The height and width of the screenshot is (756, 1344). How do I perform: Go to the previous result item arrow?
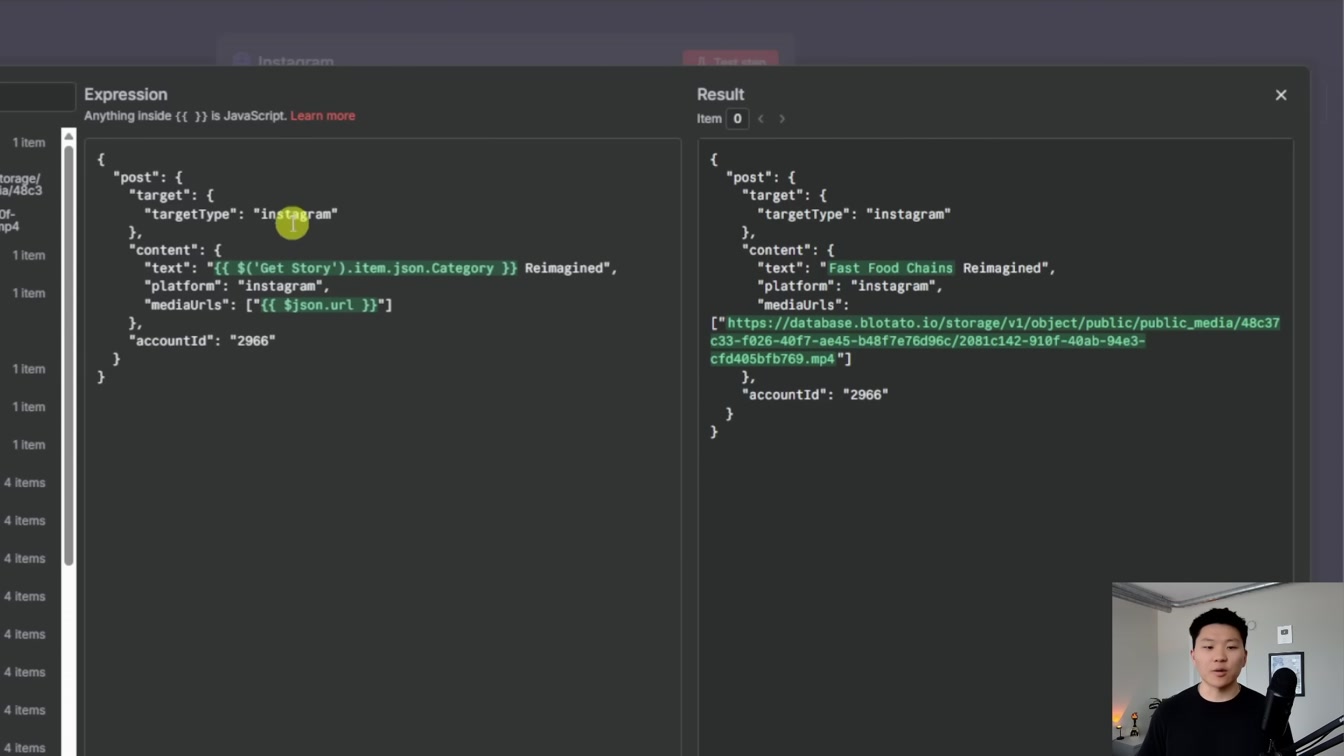(x=760, y=119)
